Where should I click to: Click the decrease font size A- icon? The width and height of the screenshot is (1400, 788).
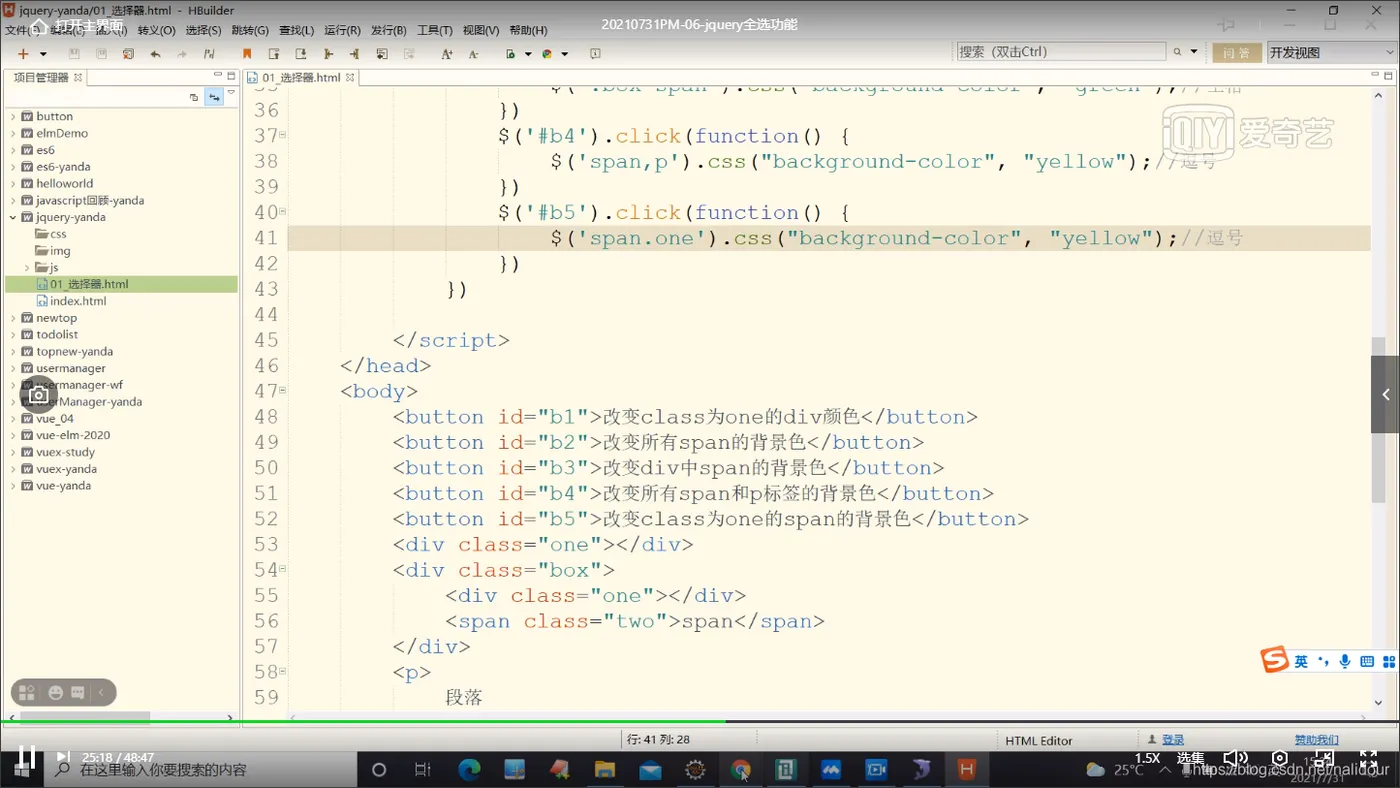(473, 54)
